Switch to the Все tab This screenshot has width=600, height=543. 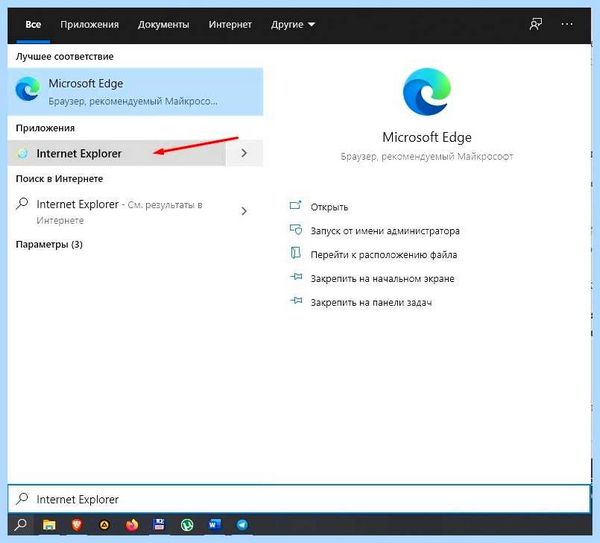tap(33, 24)
